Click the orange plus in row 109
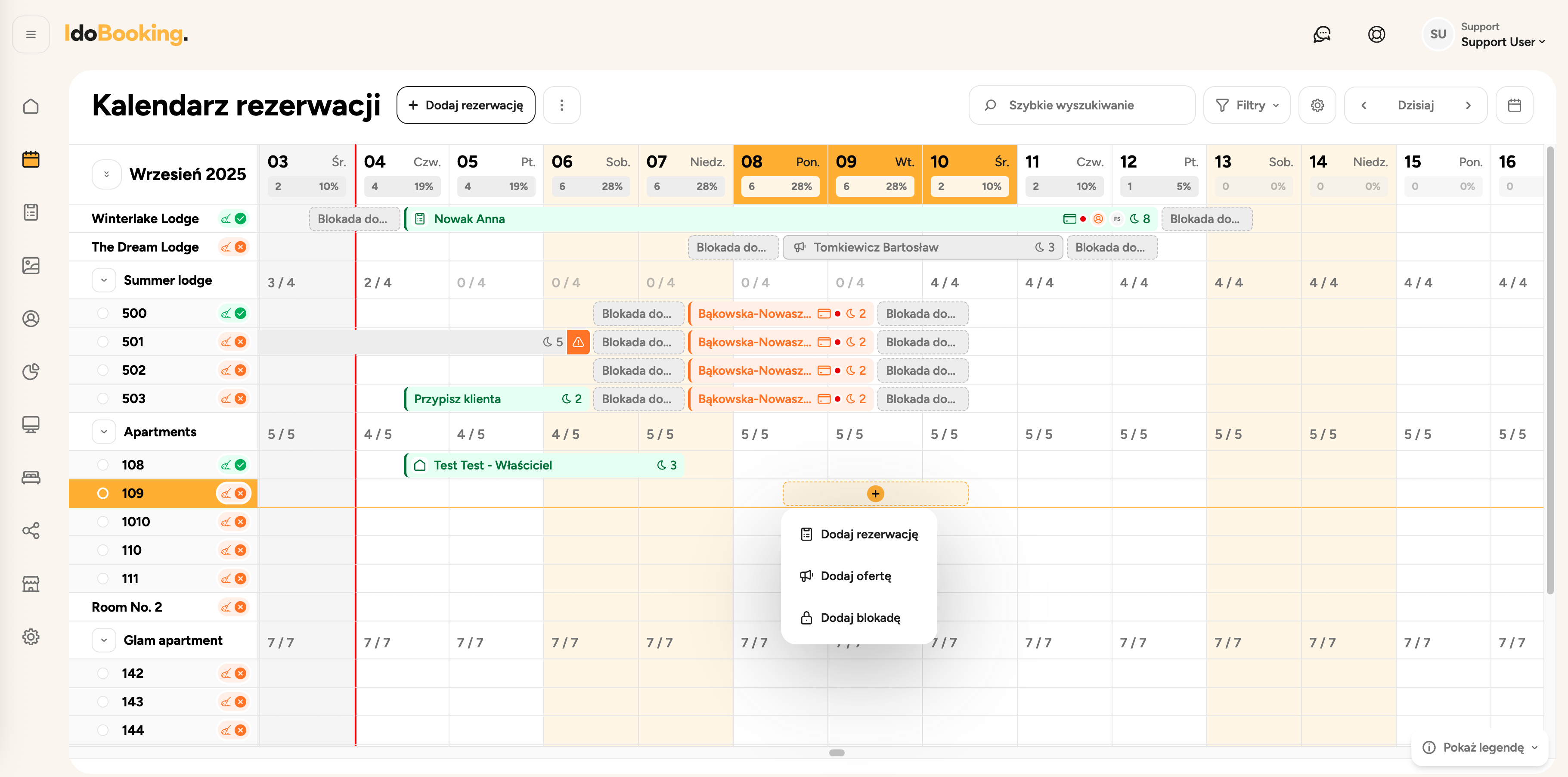 coord(875,494)
